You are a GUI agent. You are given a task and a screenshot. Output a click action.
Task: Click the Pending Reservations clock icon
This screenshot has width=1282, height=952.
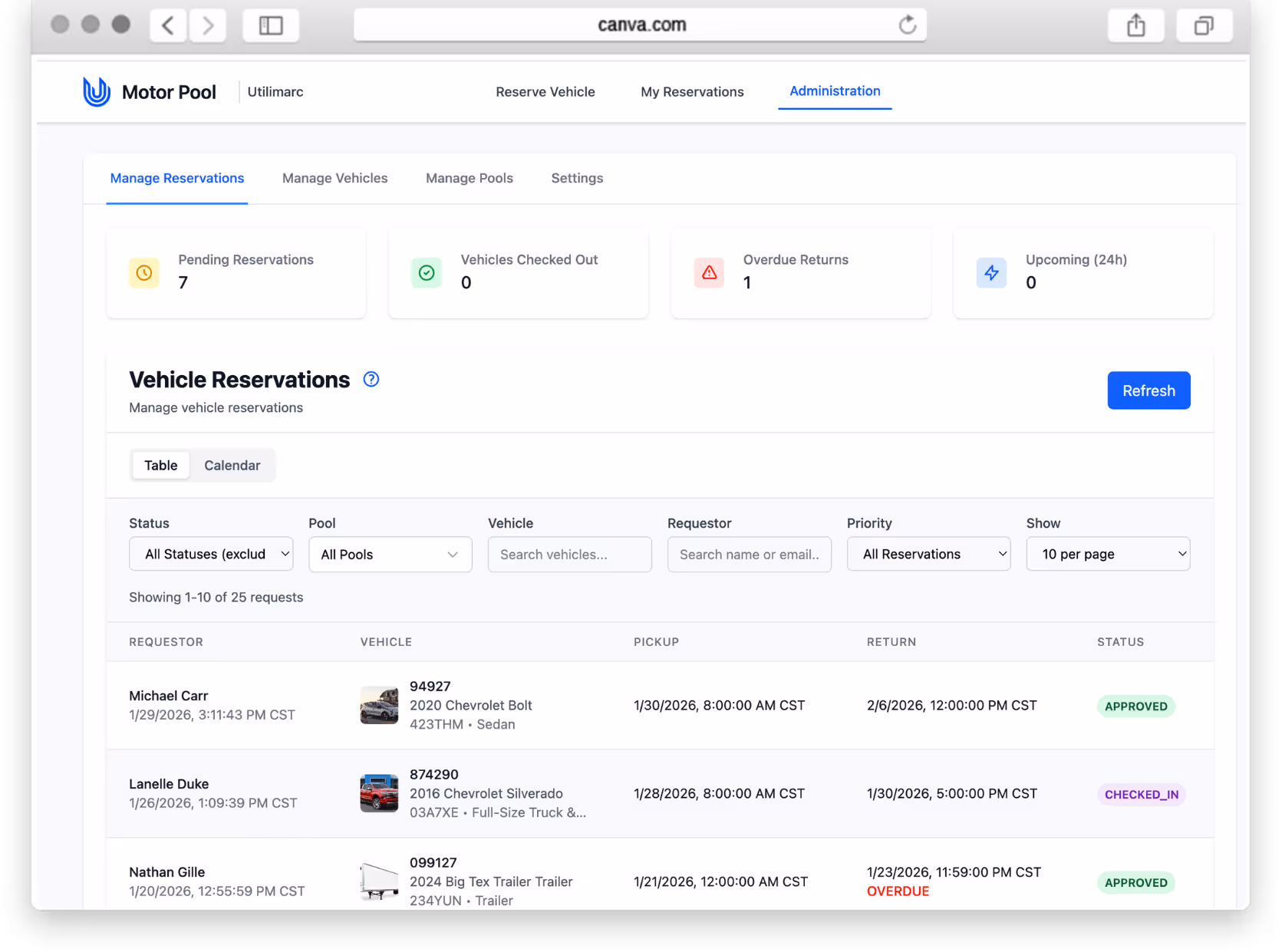coord(144,272)
